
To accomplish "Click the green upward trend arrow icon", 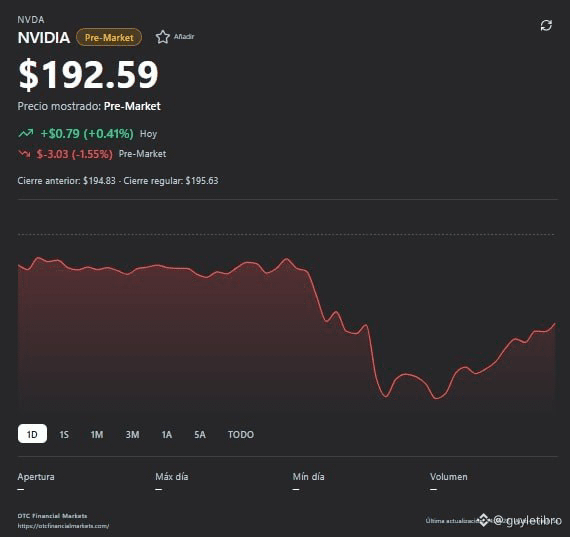I will (x=26, y=133).
